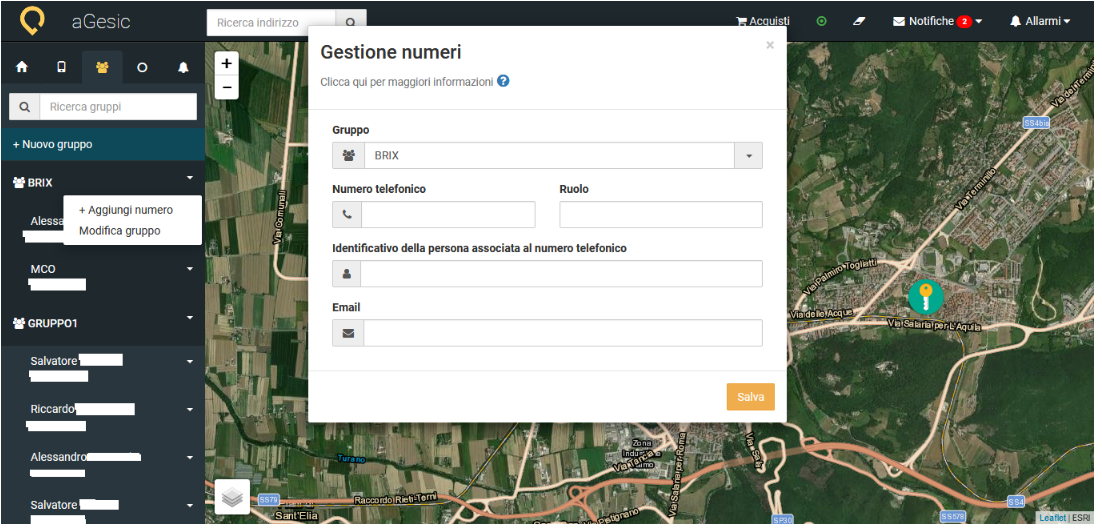Zoom in the map with plus button
The image size is (1102, 528).
[x=227, y=63]
